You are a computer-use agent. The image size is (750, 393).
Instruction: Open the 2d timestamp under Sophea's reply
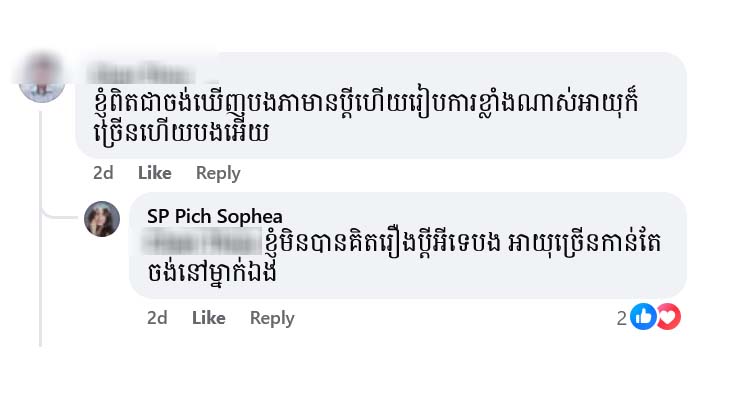click(157, 318)
